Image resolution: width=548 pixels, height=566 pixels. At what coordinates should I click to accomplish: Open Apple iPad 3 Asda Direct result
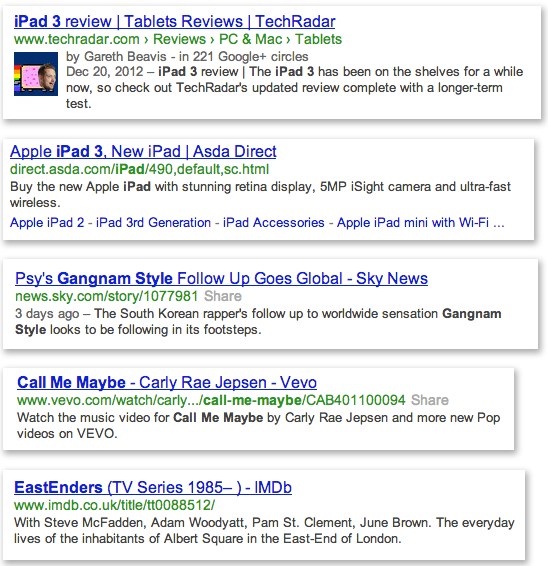click(x=143, y=152)
